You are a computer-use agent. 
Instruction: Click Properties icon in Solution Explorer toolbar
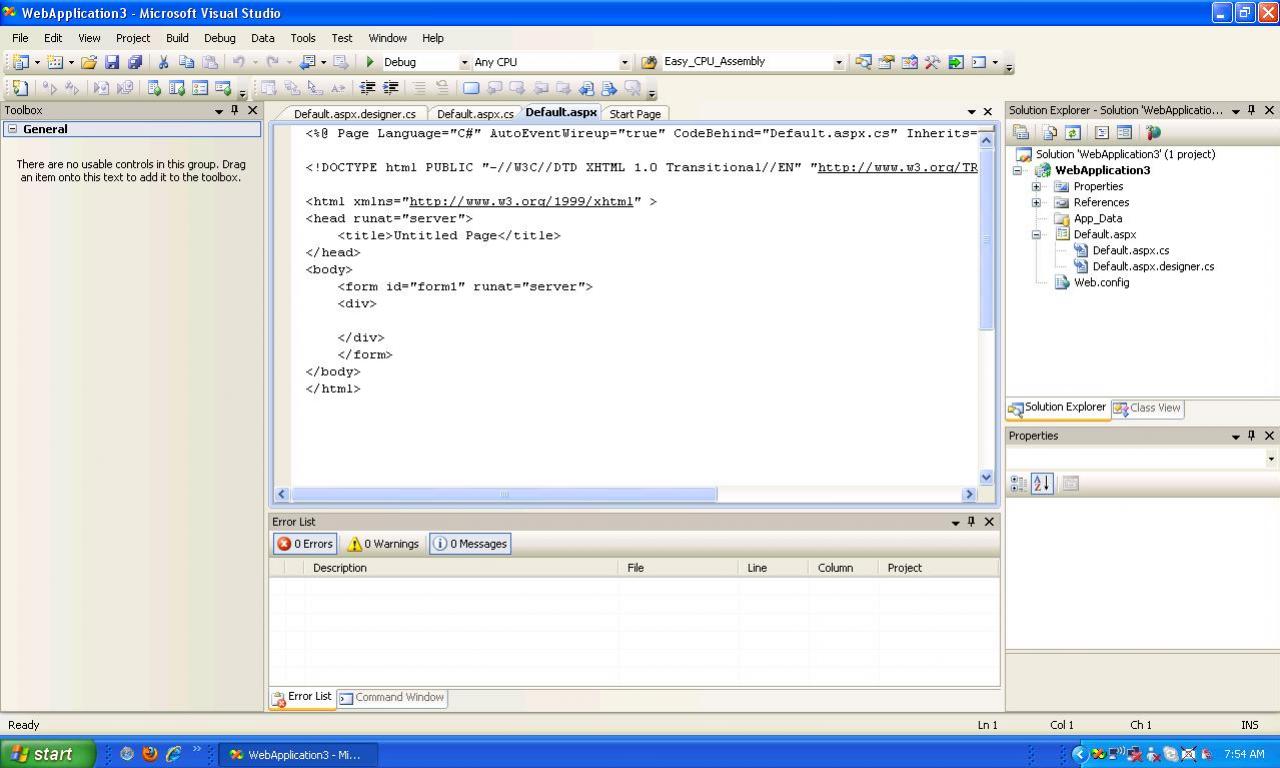pos(1021,132)
